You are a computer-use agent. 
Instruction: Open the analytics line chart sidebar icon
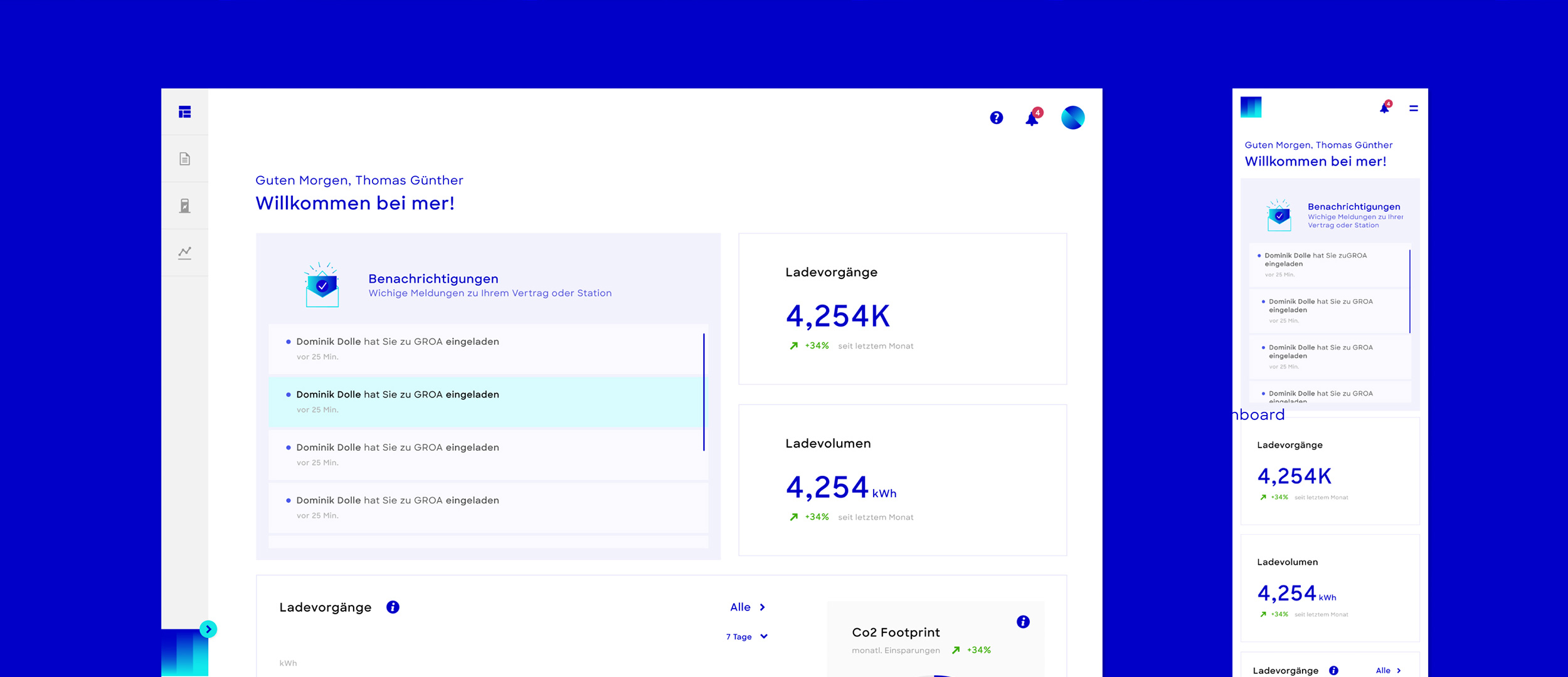184,253
